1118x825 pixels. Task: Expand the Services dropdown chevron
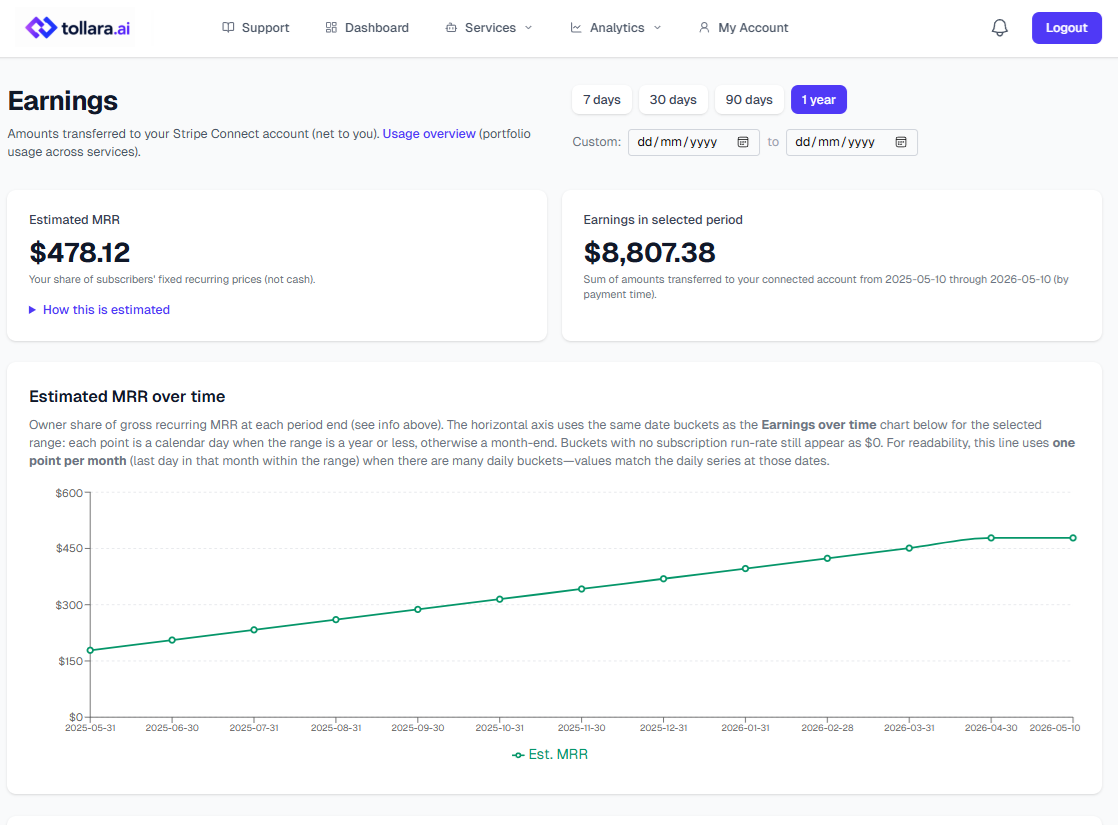pyautogui.click(x=528, y=28)
